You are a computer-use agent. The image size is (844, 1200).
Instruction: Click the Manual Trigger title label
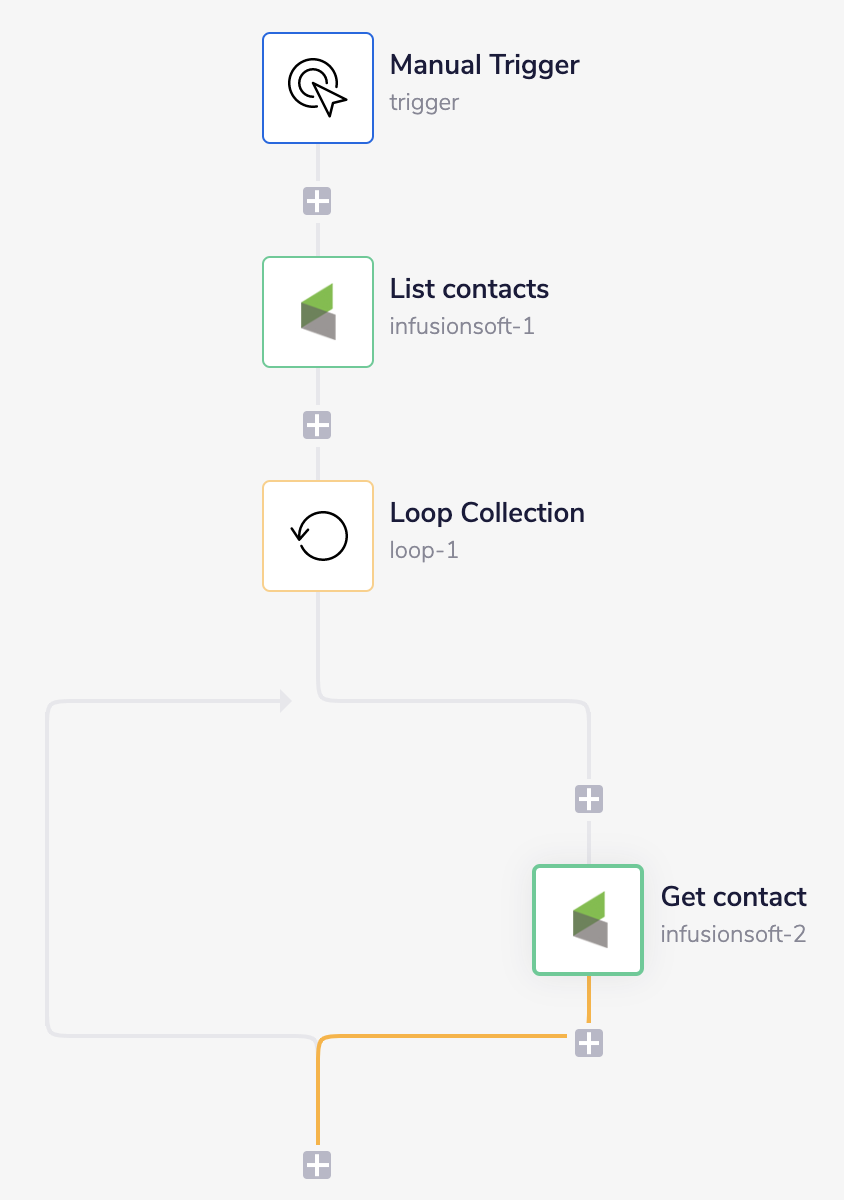[484, 65]
